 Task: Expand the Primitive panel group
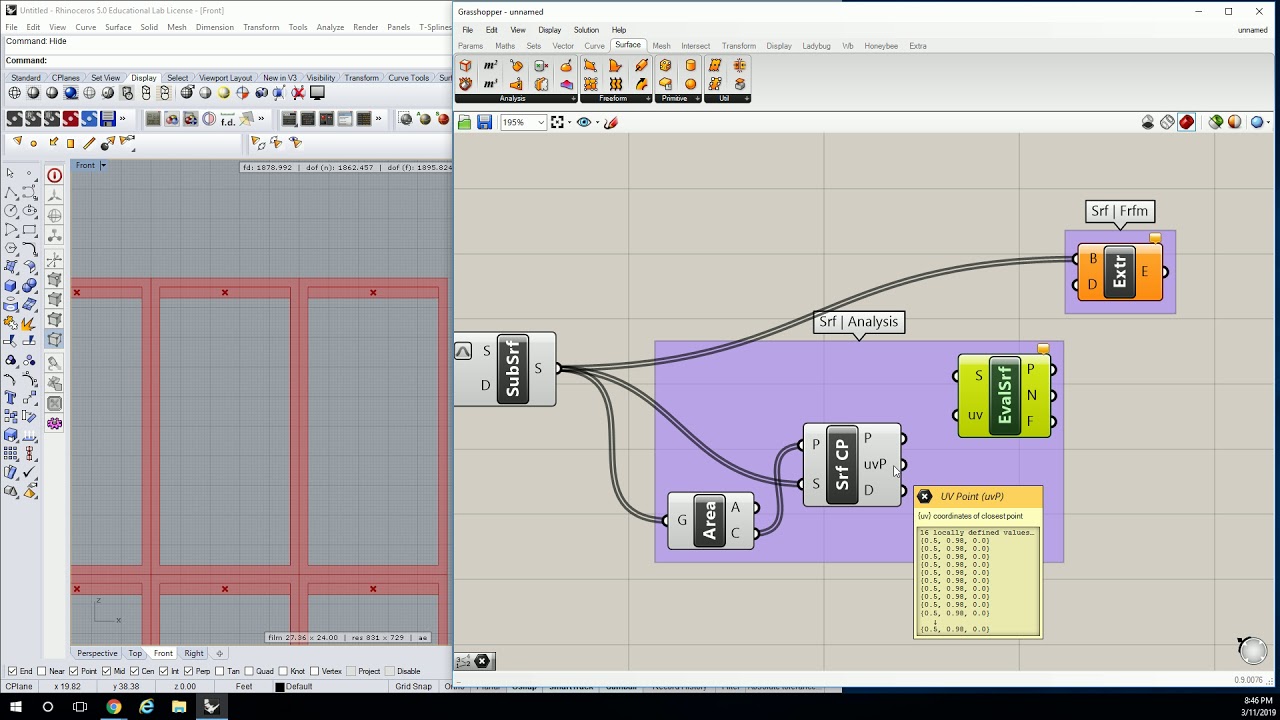pyautogui.click(x=698, y=99)
